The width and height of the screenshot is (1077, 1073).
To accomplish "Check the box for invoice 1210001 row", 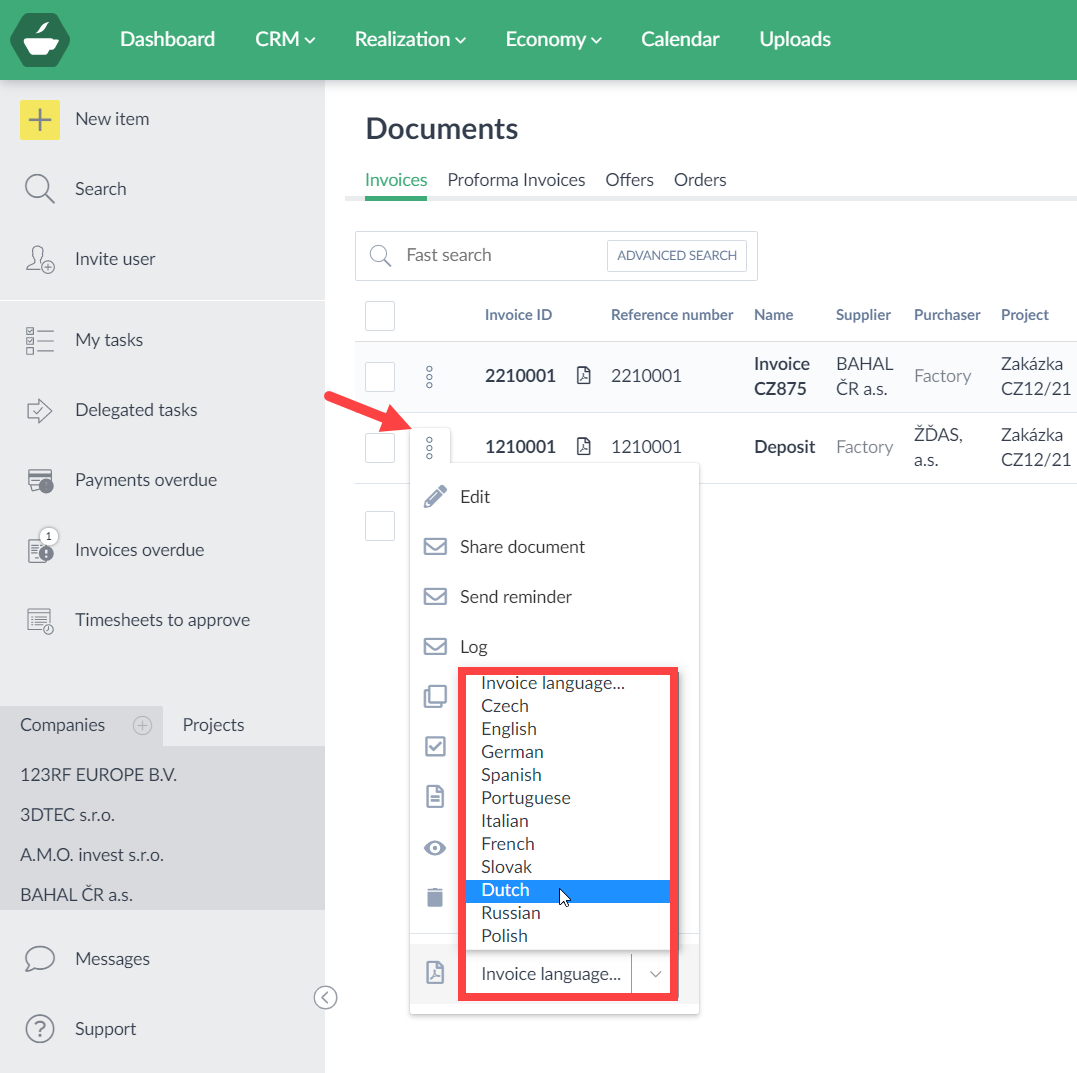I will pyautogui.click(x=380, y=448).
